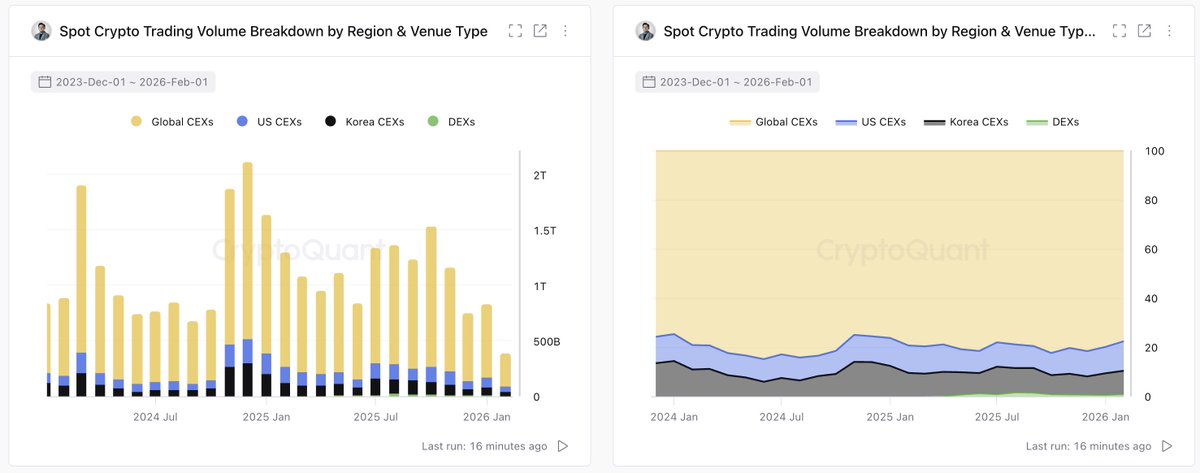
Task: Open right chart via external link icon
Action: (x=1145, y=31)
